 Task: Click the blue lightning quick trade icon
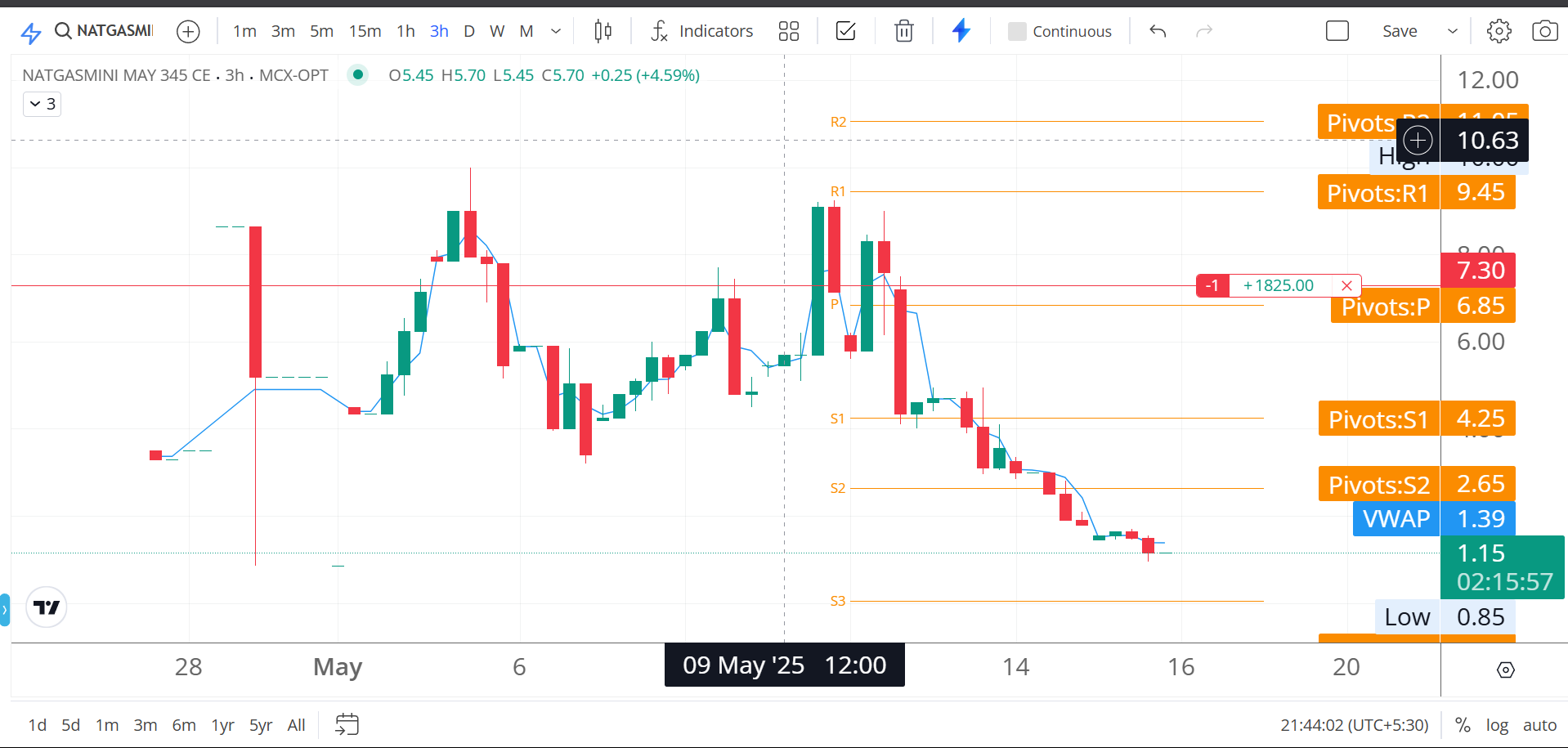(961, 31)
